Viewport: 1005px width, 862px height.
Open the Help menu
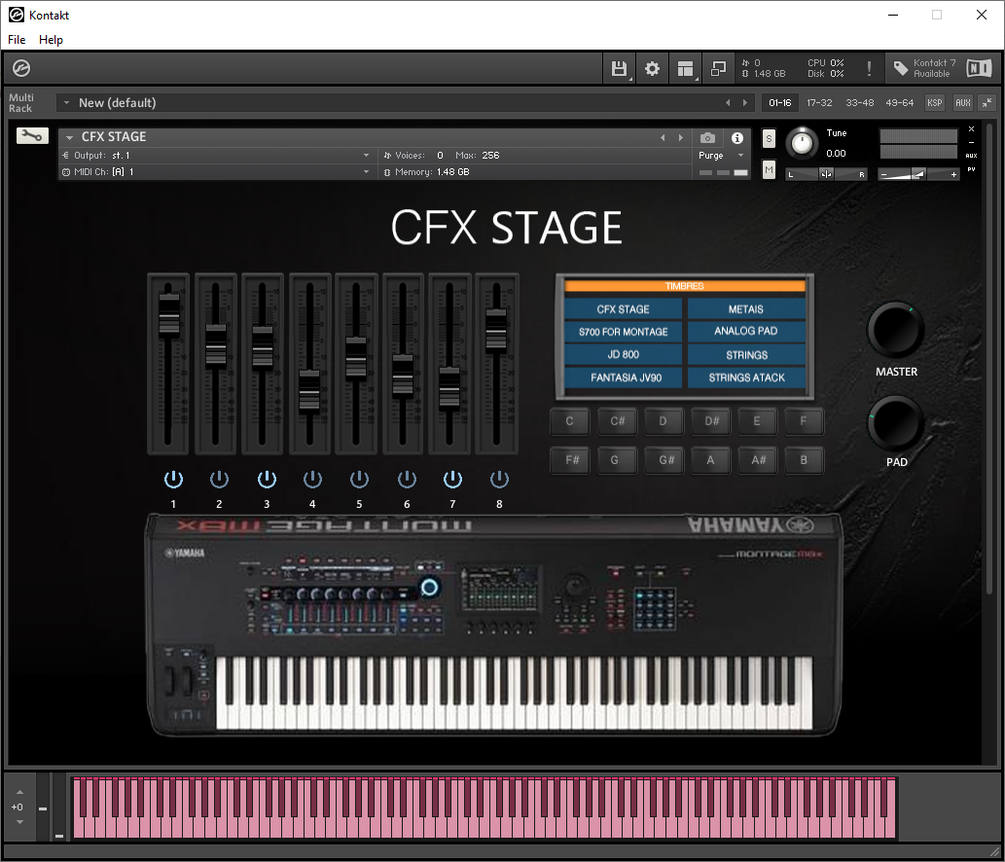click(51, 40)
